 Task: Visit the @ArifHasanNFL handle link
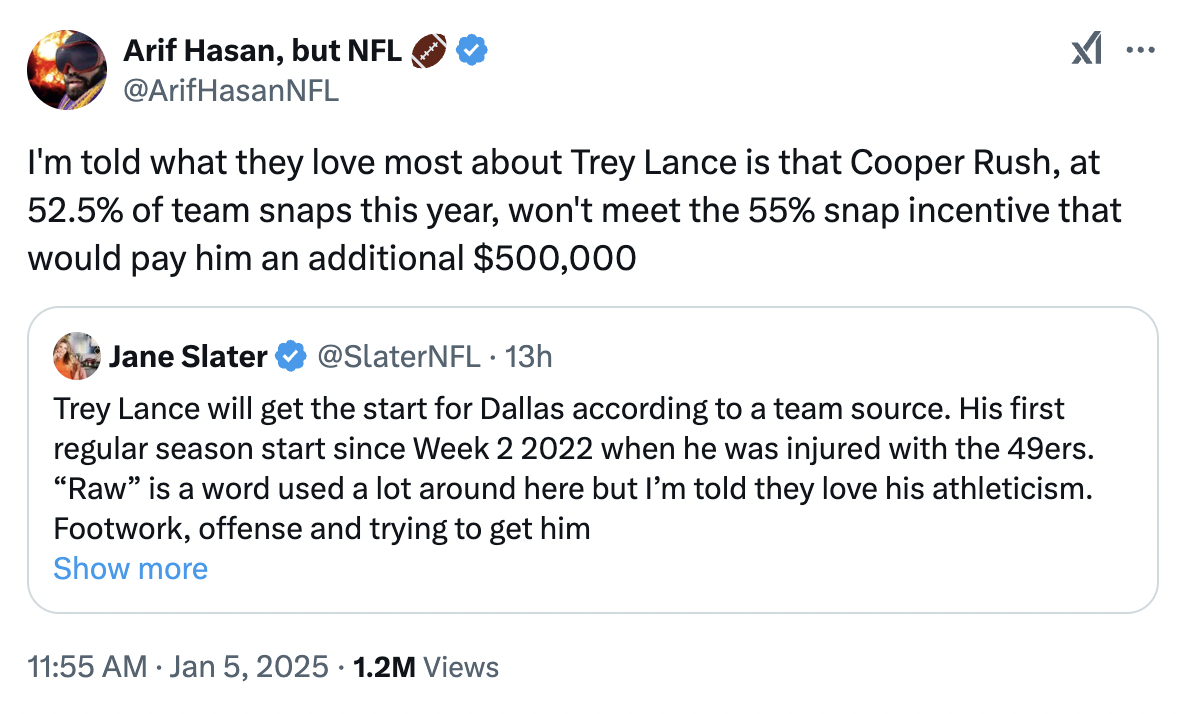231,91
